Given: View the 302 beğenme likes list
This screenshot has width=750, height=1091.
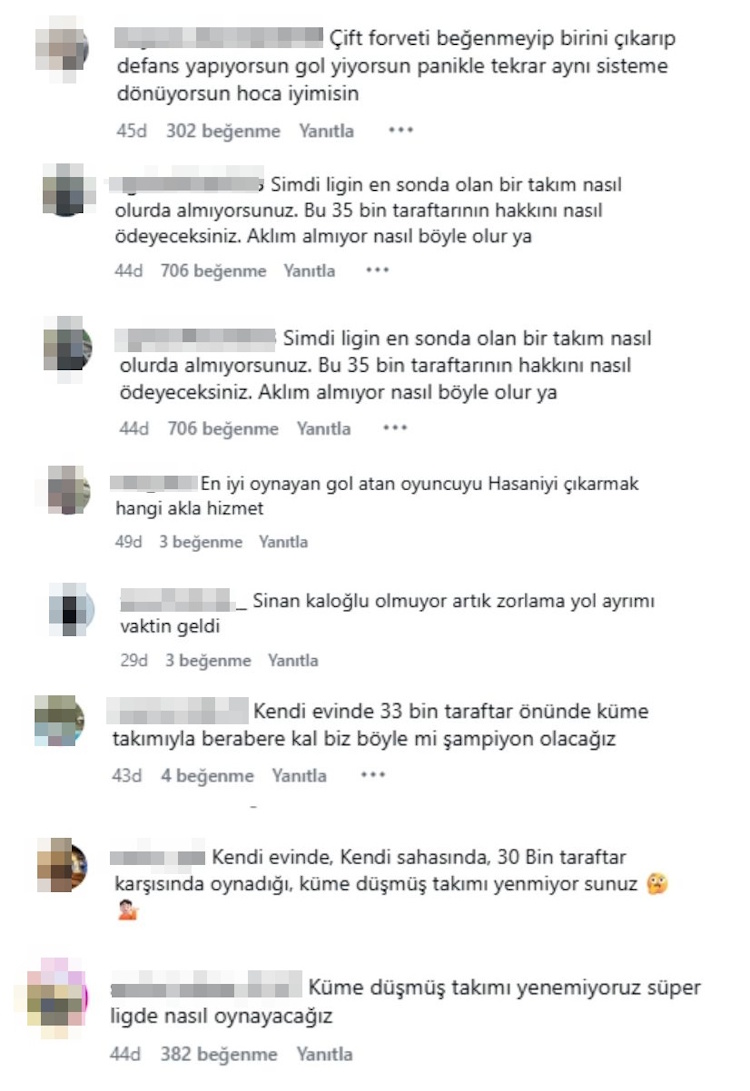Looking at the screenshot, I should [223, 131].
